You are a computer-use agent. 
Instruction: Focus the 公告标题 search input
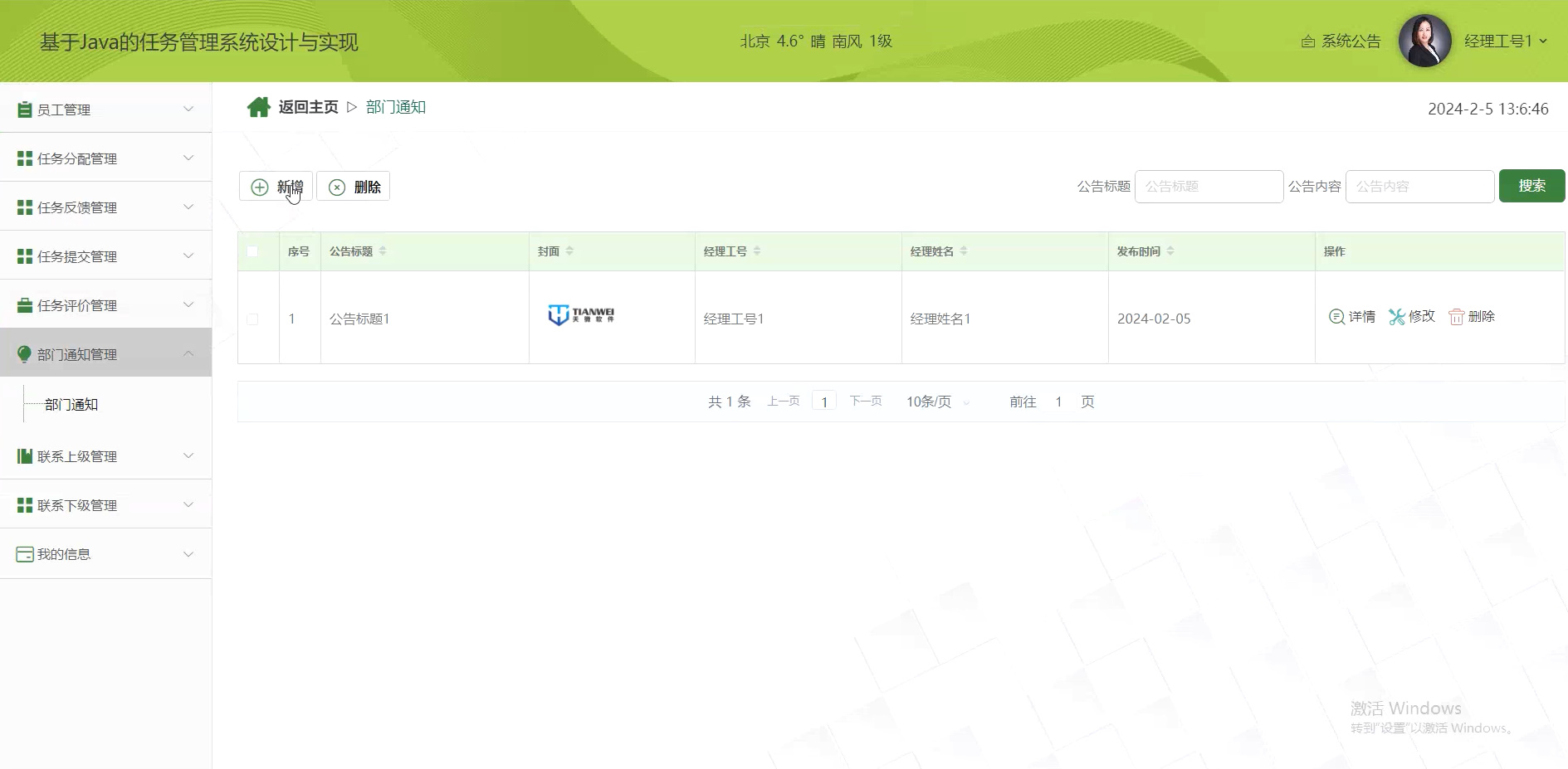click(x=1209, y=187)
